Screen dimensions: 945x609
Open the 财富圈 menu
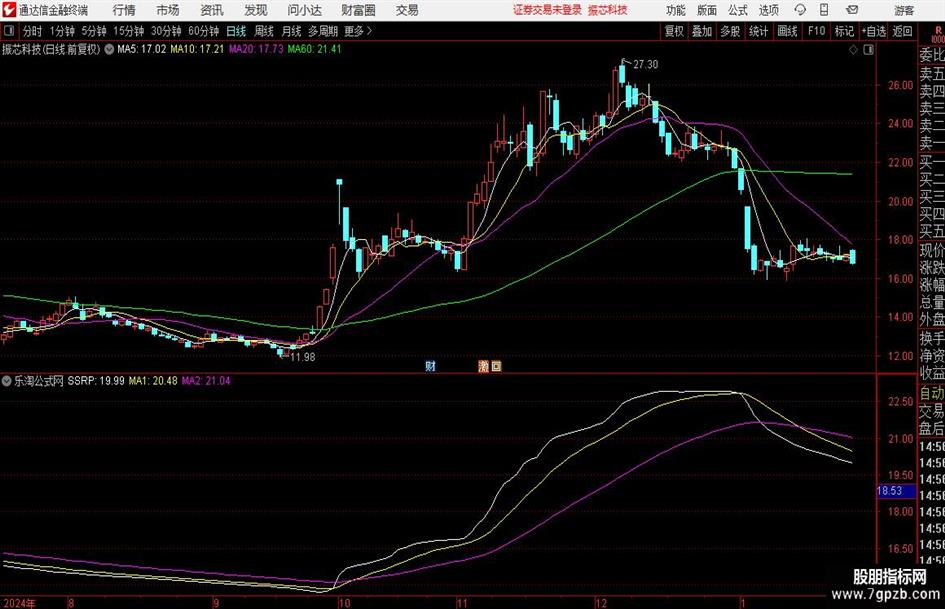coord(358,10)
